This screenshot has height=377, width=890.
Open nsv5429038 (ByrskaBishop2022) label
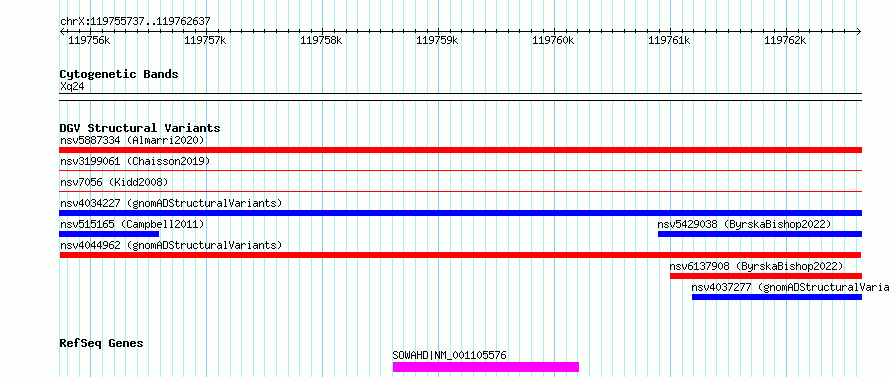point(744,224)
